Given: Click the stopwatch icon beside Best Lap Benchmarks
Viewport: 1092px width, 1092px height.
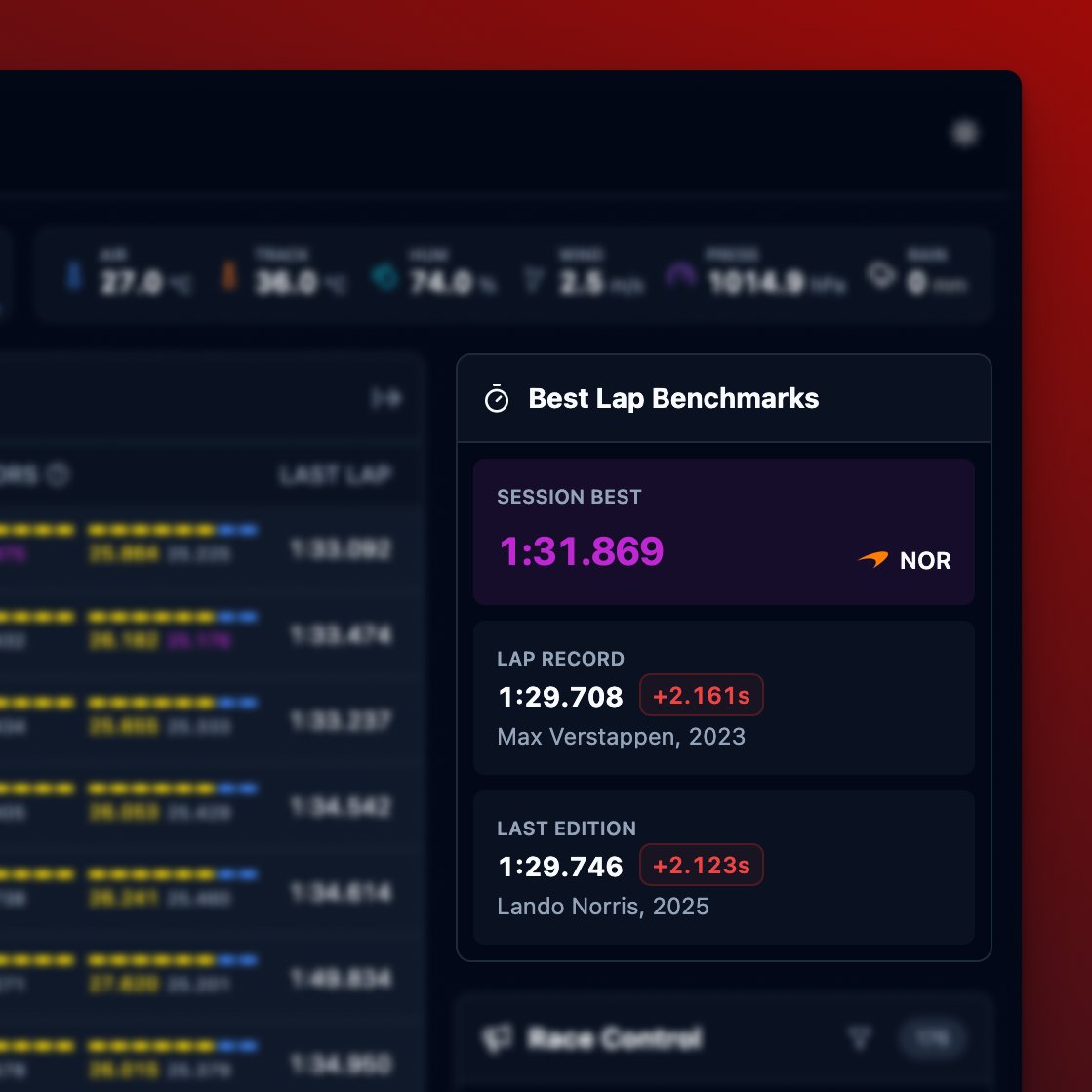Looking at the screenshot, I should (x=497, y=399).
